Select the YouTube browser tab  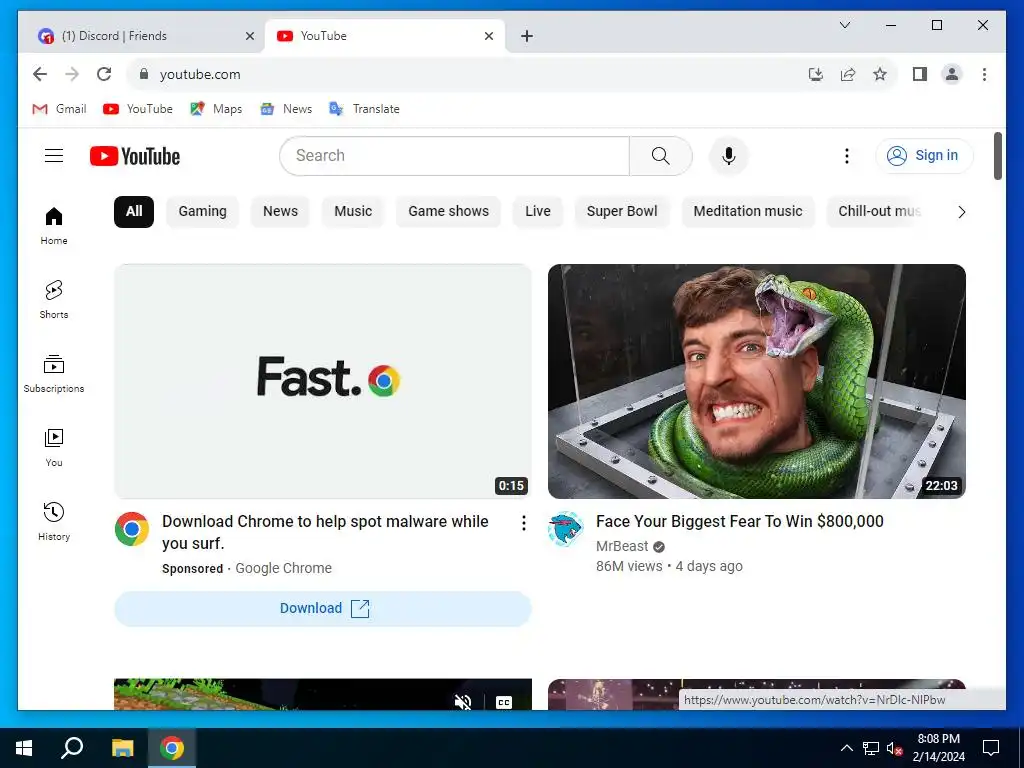(x=385, y=36)
